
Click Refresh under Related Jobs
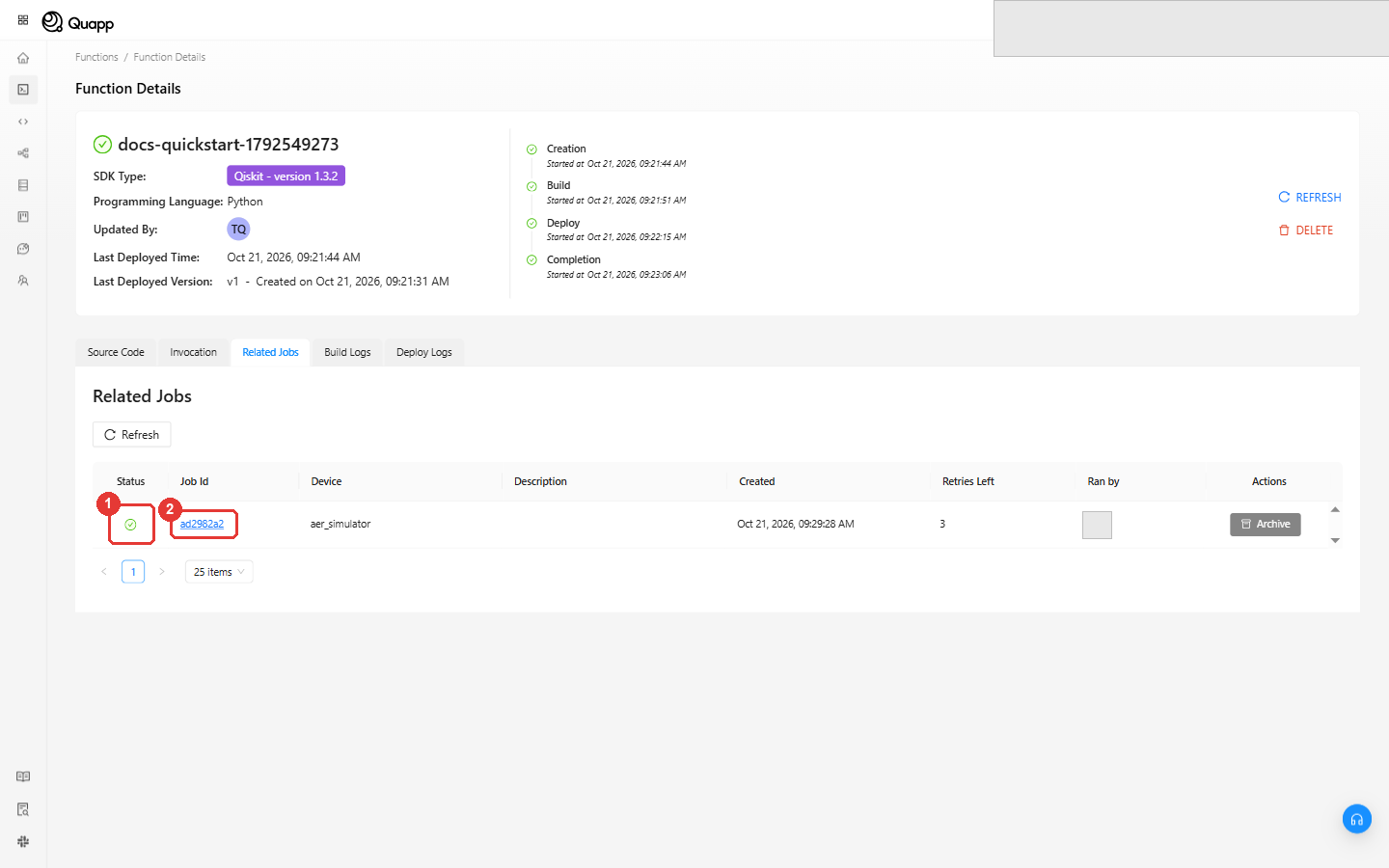pyautogui.click(x=131, y=435)
